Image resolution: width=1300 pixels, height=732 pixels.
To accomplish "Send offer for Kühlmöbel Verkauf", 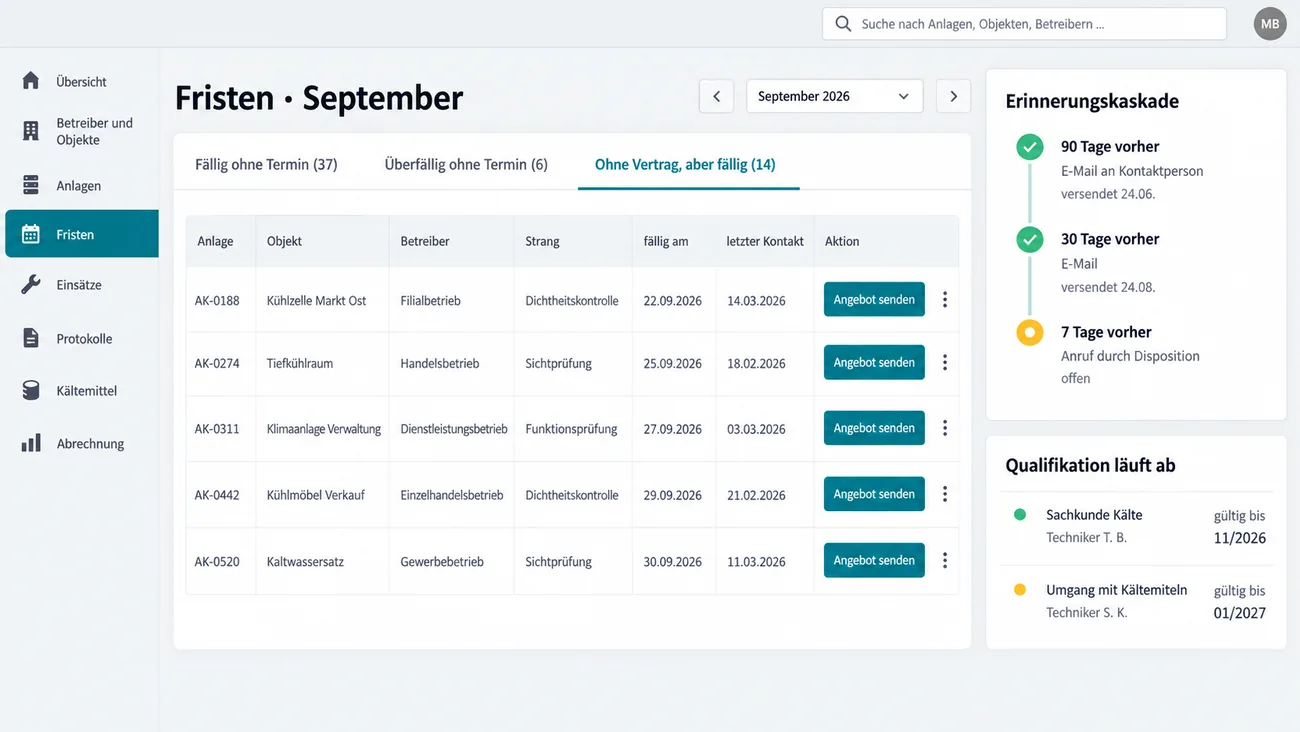I will coord(874,494).
